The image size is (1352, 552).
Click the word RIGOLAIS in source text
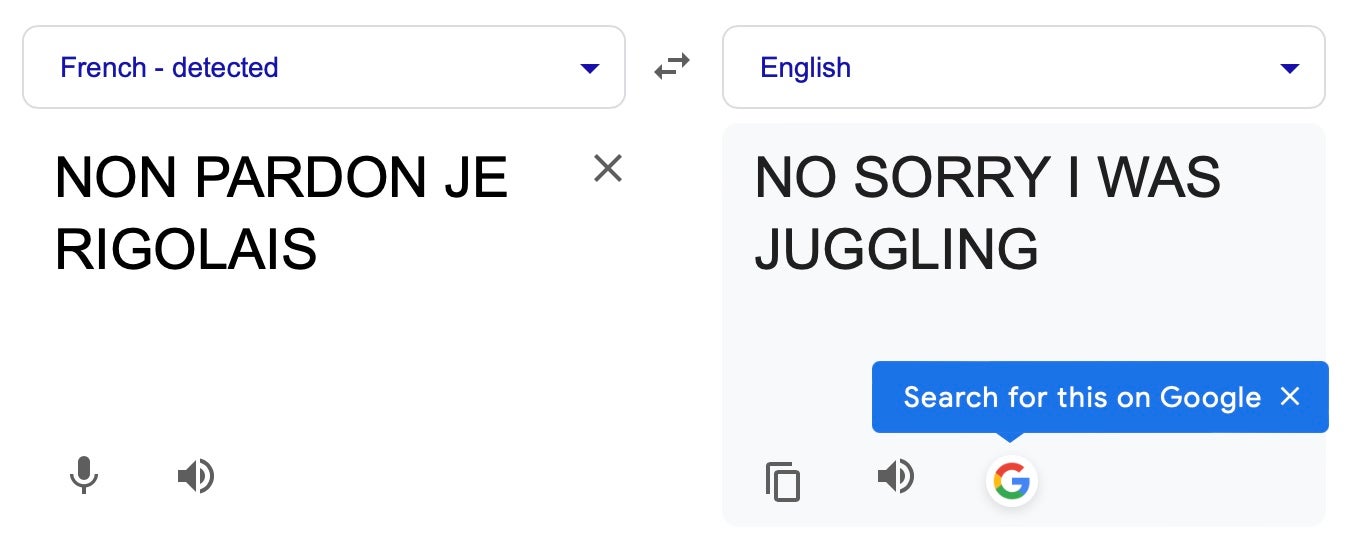tap(186, 250)
